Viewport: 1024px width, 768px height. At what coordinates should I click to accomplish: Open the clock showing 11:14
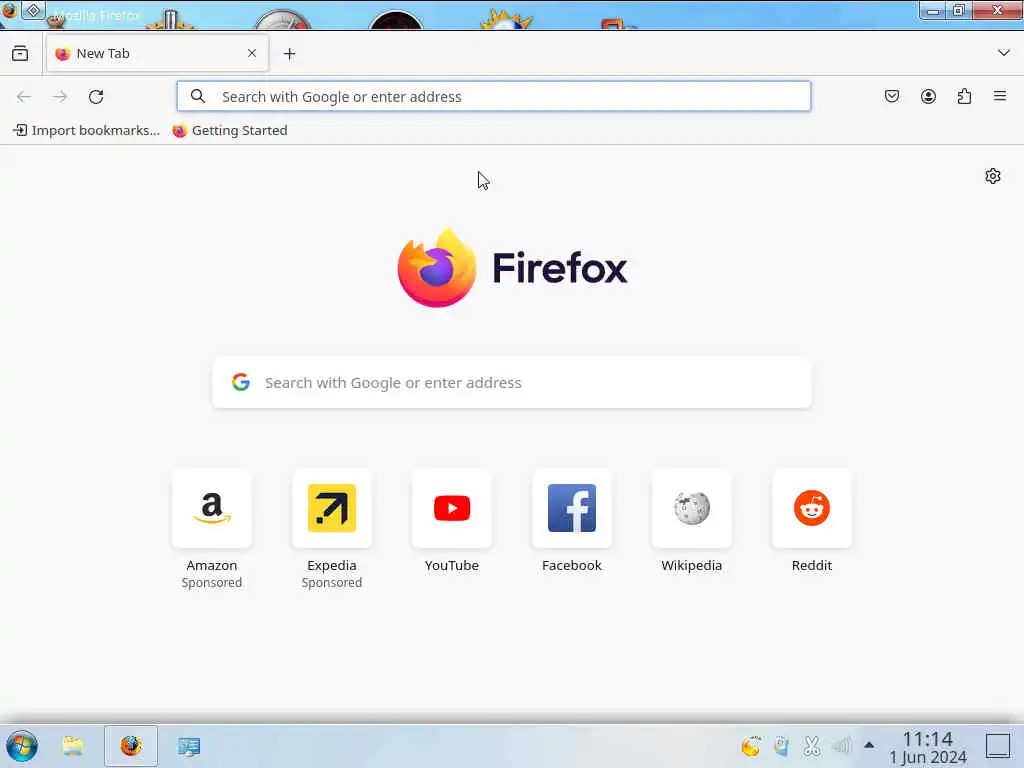click(927, 747)
